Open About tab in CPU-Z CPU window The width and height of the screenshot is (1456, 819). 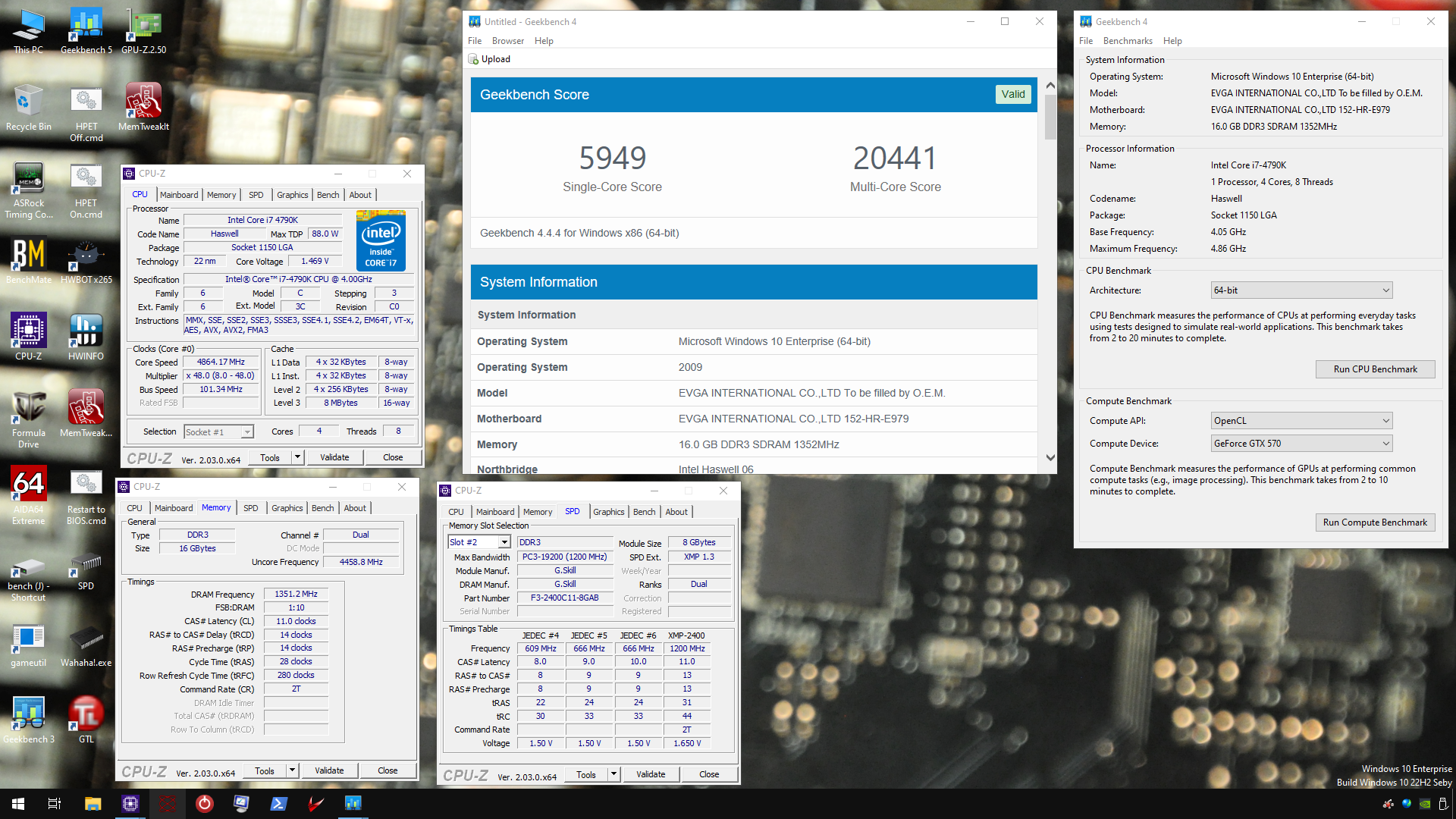coord(360,195)
